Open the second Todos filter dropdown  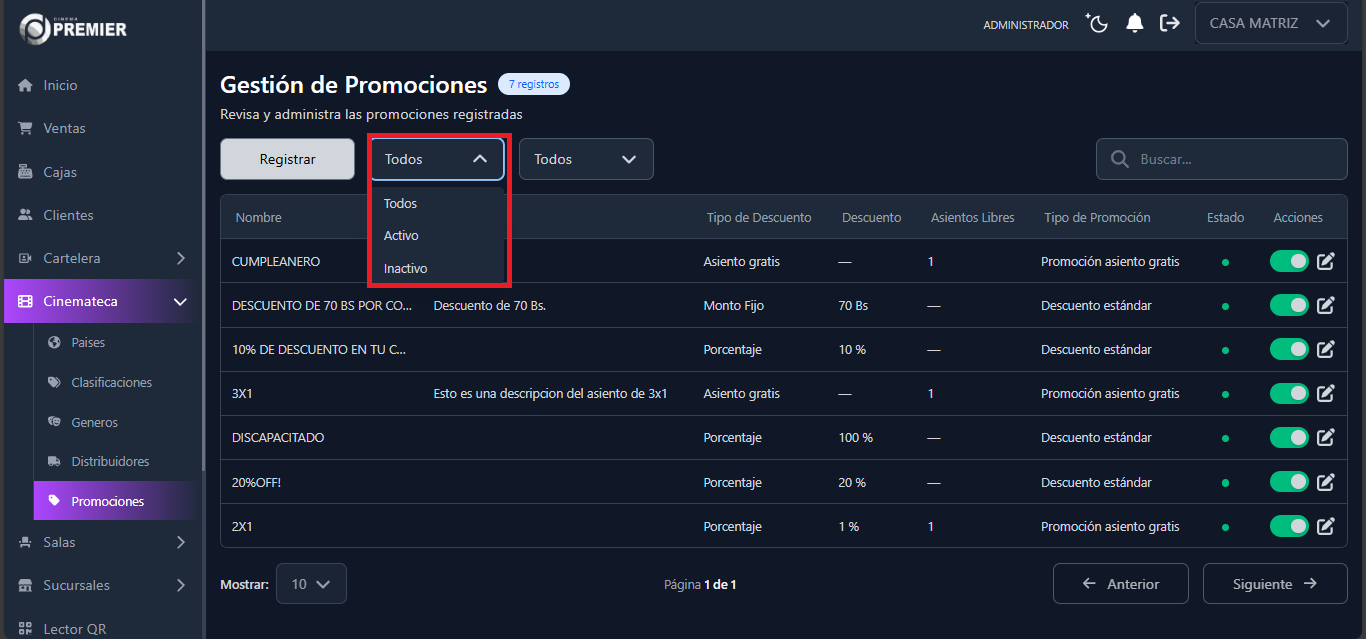pos(586,158)
